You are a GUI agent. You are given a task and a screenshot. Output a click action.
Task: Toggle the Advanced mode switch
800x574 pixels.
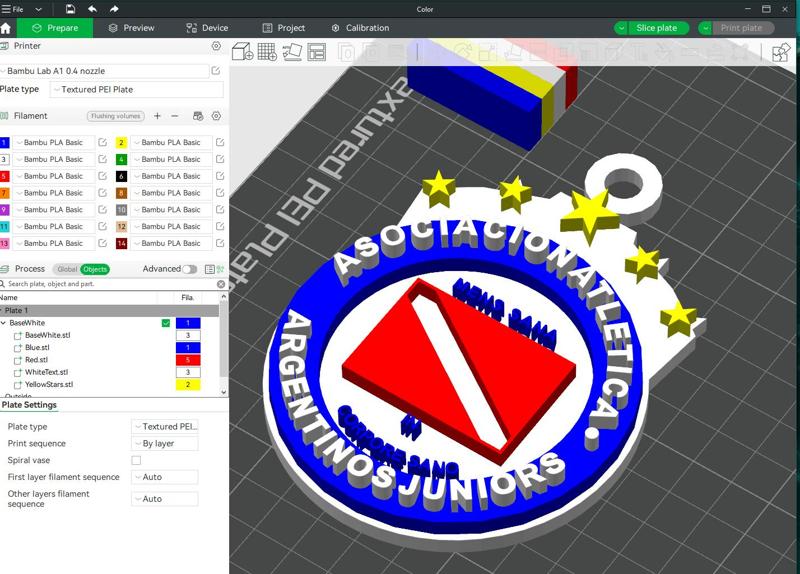190,269
